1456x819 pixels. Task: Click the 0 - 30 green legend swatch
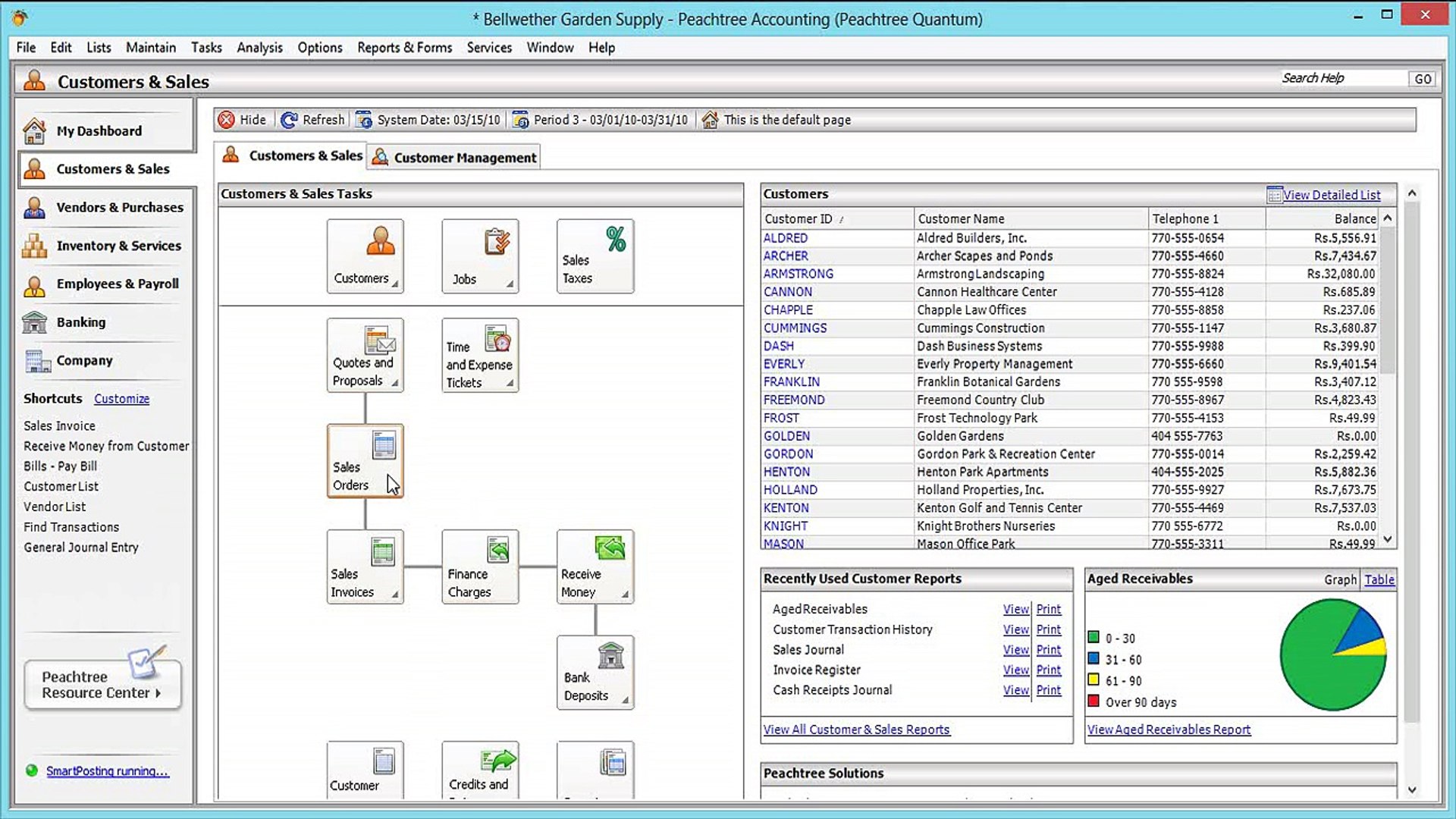[1094, 637]
